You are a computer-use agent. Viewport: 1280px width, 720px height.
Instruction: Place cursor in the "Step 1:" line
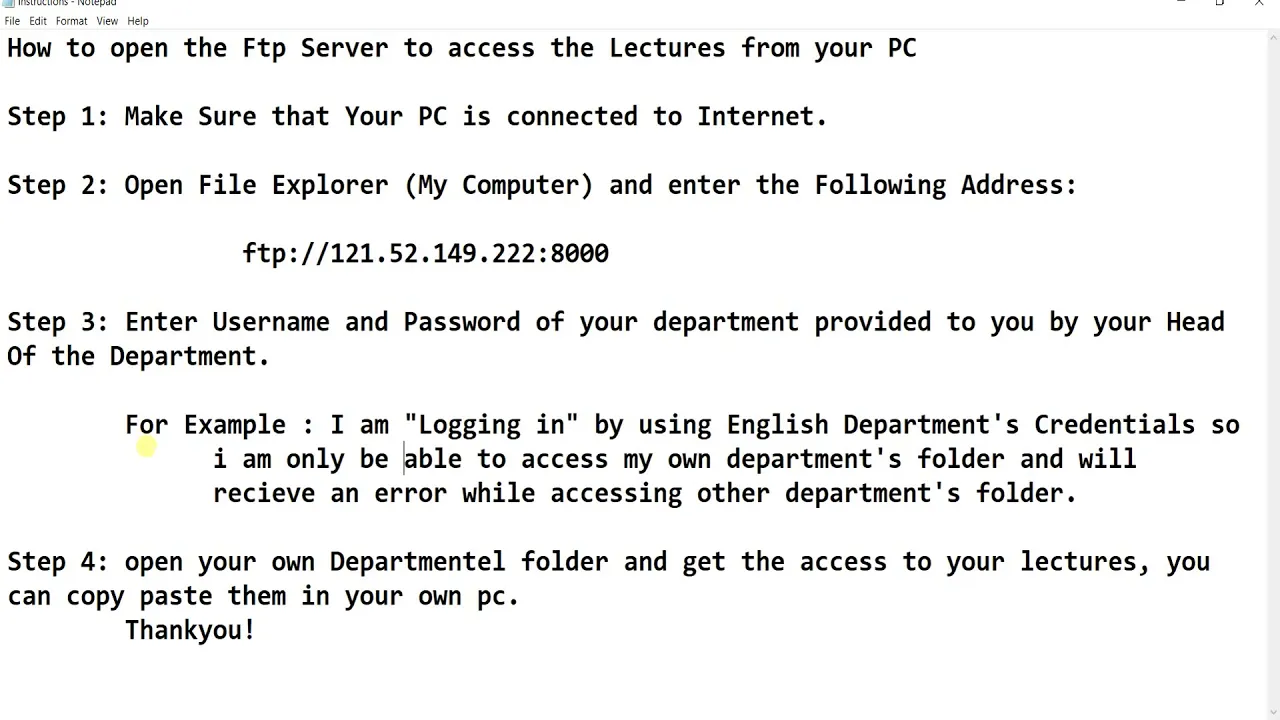click(417, 116)
